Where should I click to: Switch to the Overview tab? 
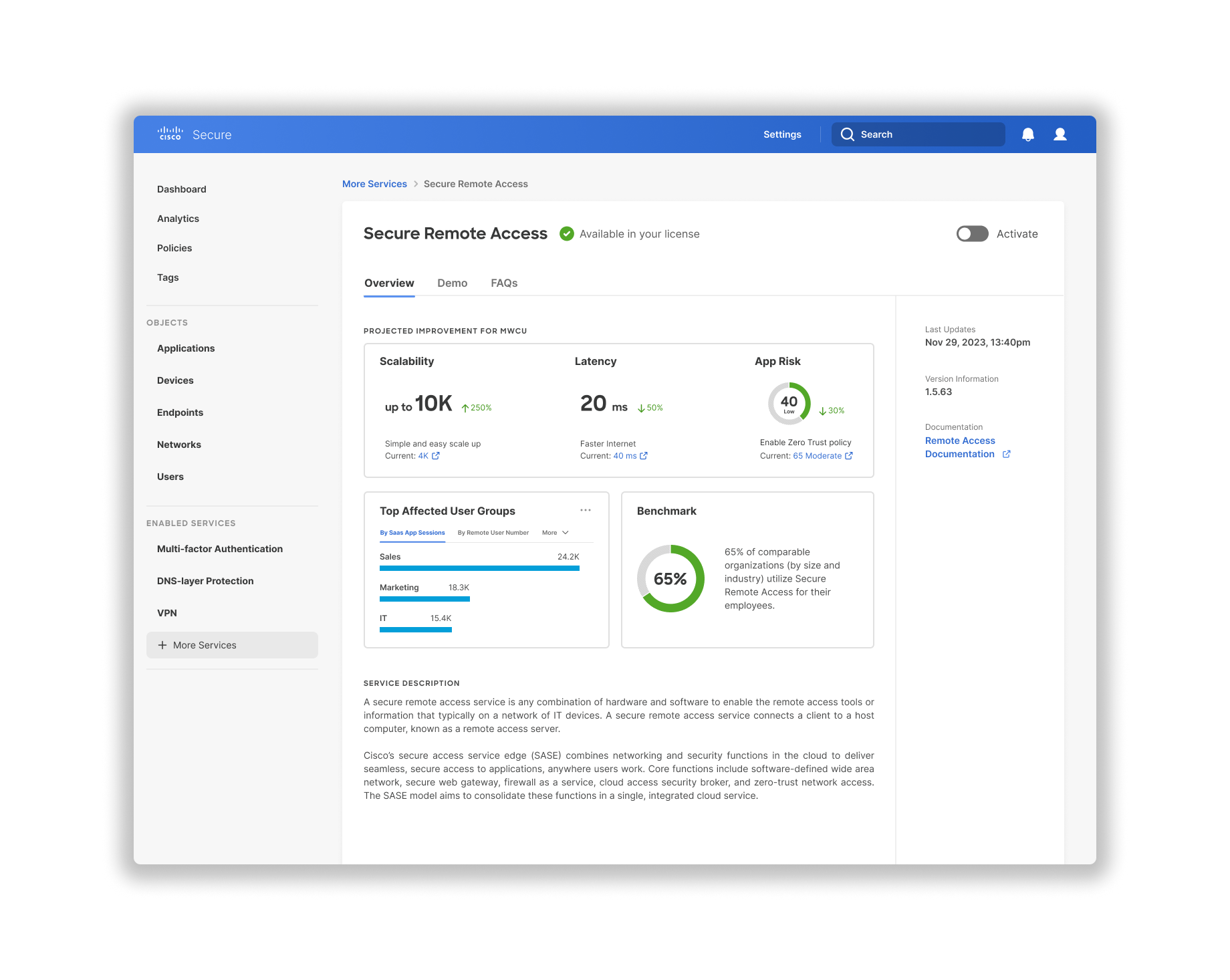(389, 283)
